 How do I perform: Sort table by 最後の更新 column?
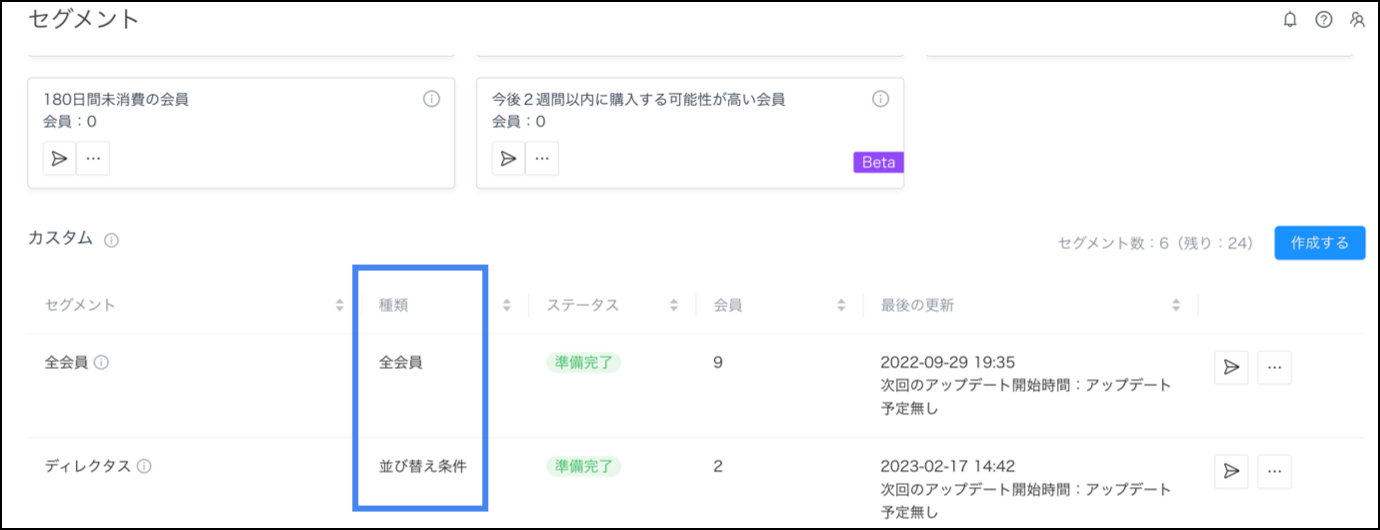point(1176,306)
